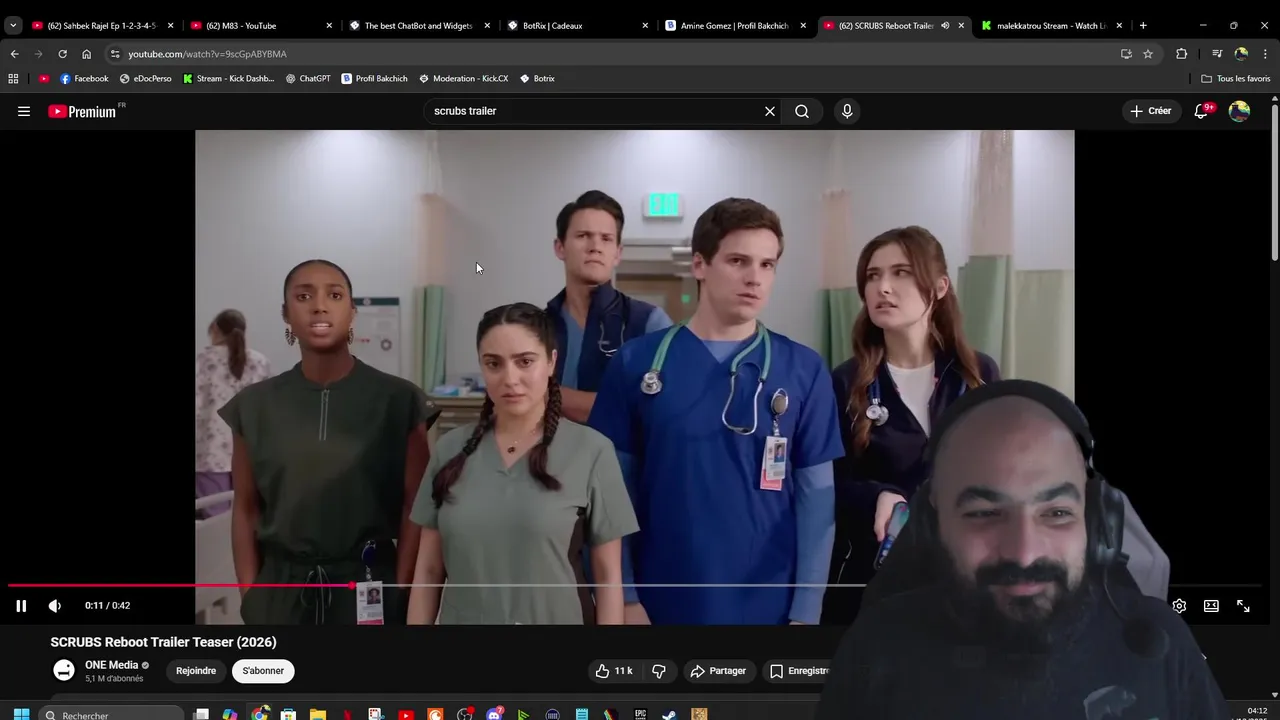This screenshot has height=720, width=1280.
Task: Enter fullscreen mode
Action: (x=1243, y=605)
